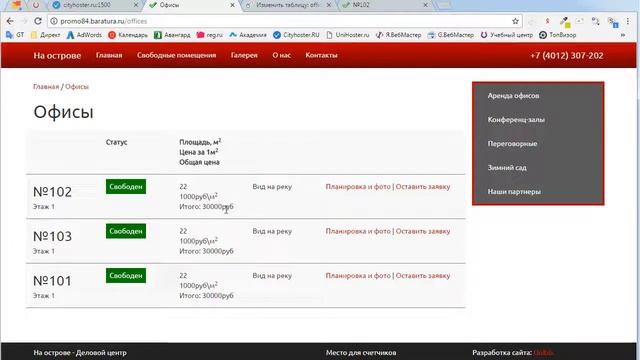Close the Офисы browser tab
Image resolution: width=640 pixels, height=360 pixels.
pyautogui.click(x=232, y=5)
